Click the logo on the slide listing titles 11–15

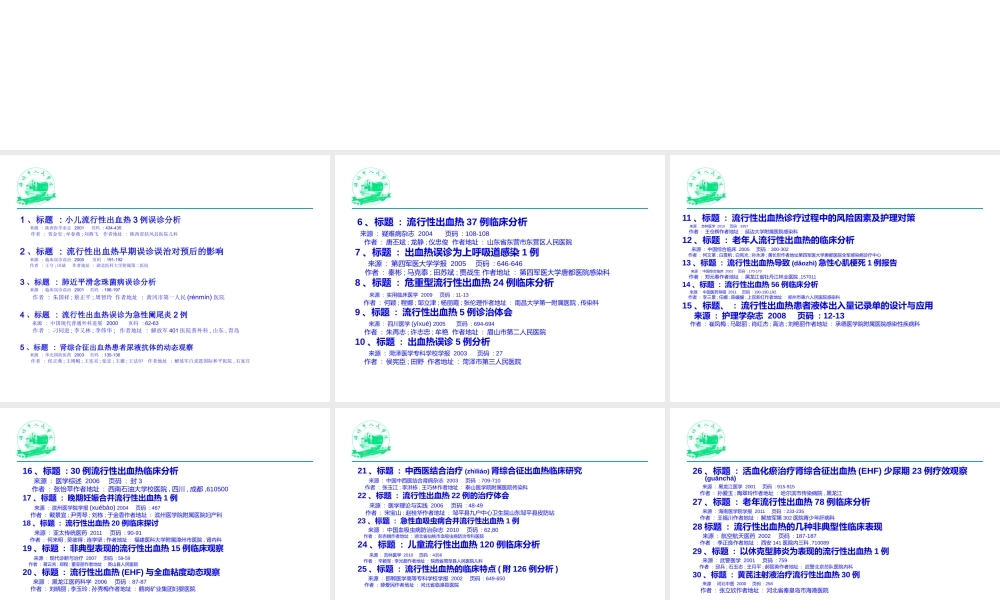(706, 187)
